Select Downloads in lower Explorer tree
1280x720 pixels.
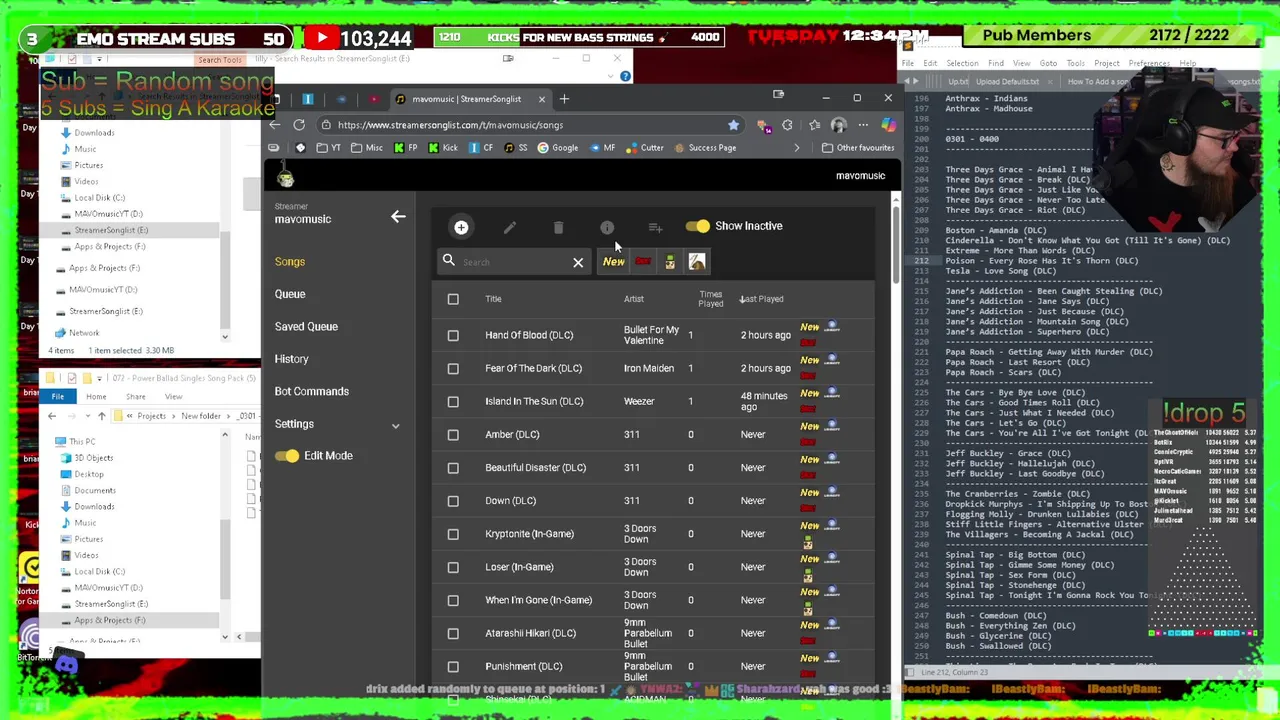click(94, 507)
